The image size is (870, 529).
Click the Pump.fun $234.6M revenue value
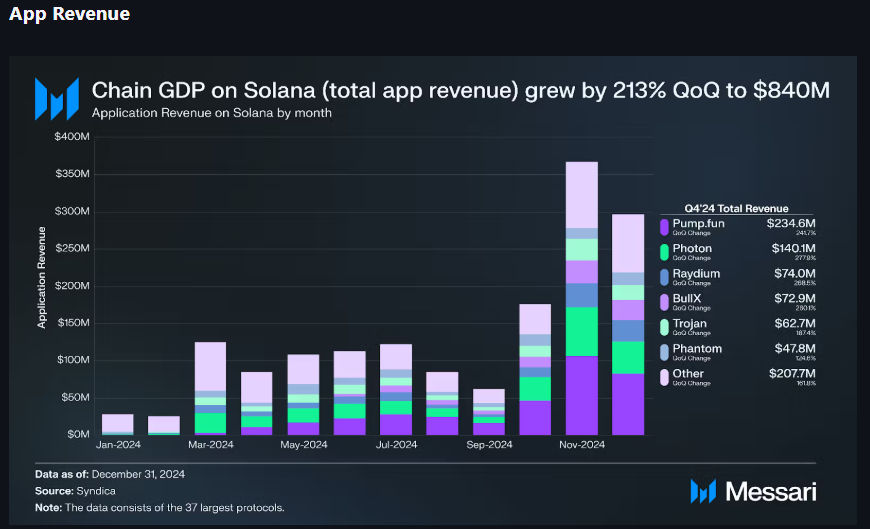(x=790, y=223)
